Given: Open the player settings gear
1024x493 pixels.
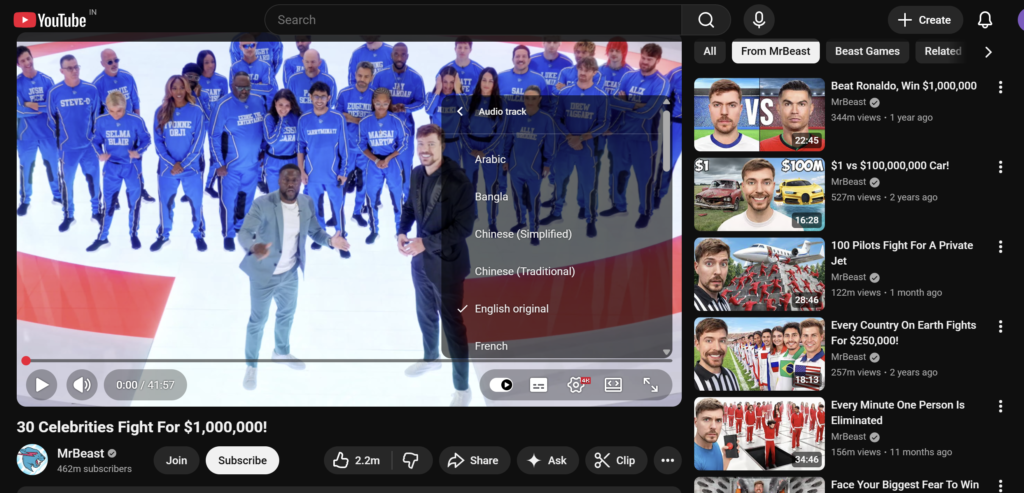Looking at the screenshot, I should point(576,385).
